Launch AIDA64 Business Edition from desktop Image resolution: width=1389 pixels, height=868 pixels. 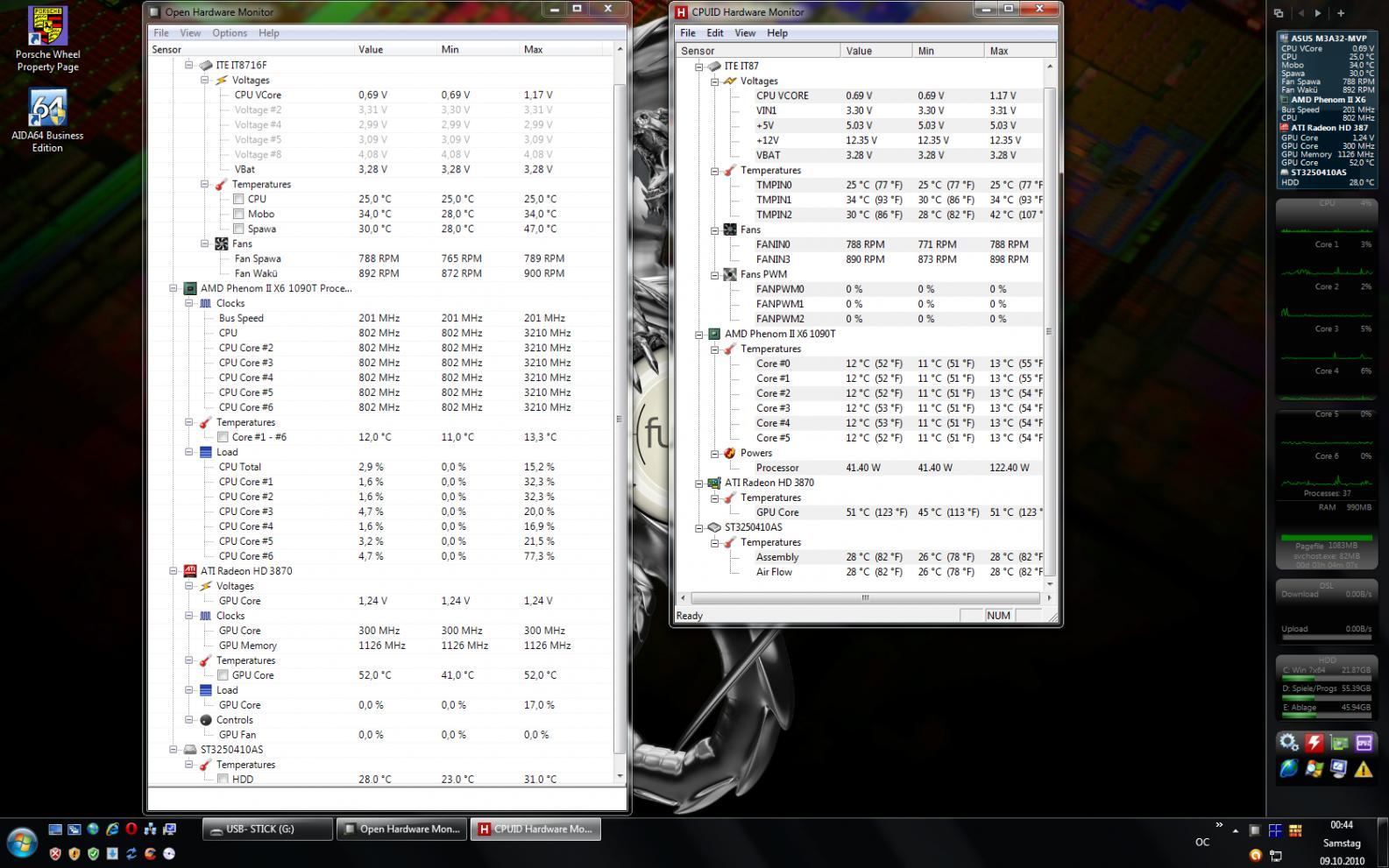pyautogui.click(x=47, y=121)
